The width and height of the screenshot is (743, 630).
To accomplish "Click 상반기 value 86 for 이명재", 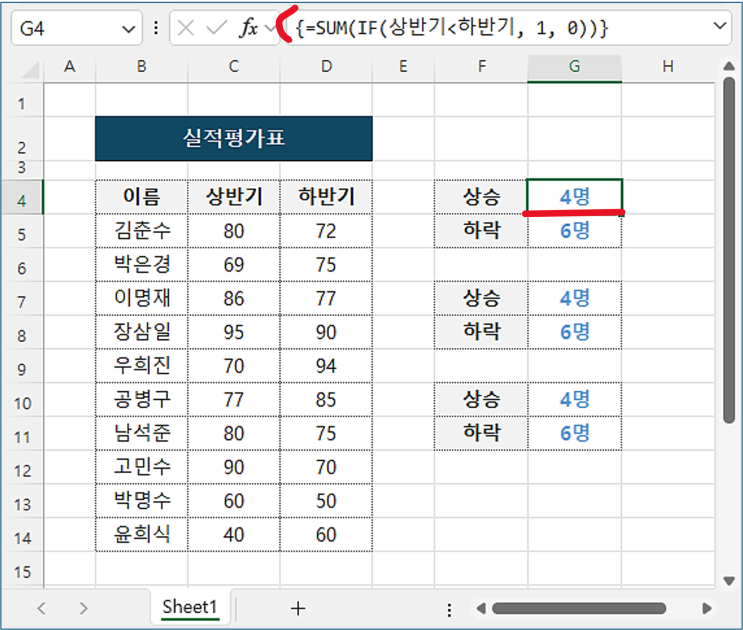I will point(234,298).
